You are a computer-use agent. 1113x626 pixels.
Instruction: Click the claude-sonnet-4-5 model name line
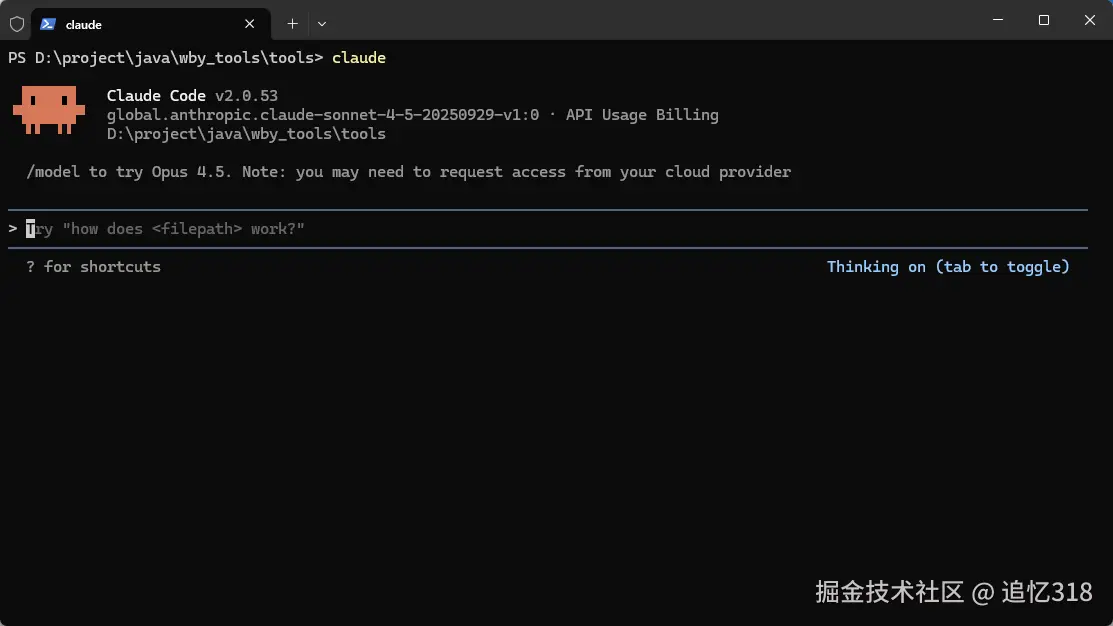coord(323,115)
